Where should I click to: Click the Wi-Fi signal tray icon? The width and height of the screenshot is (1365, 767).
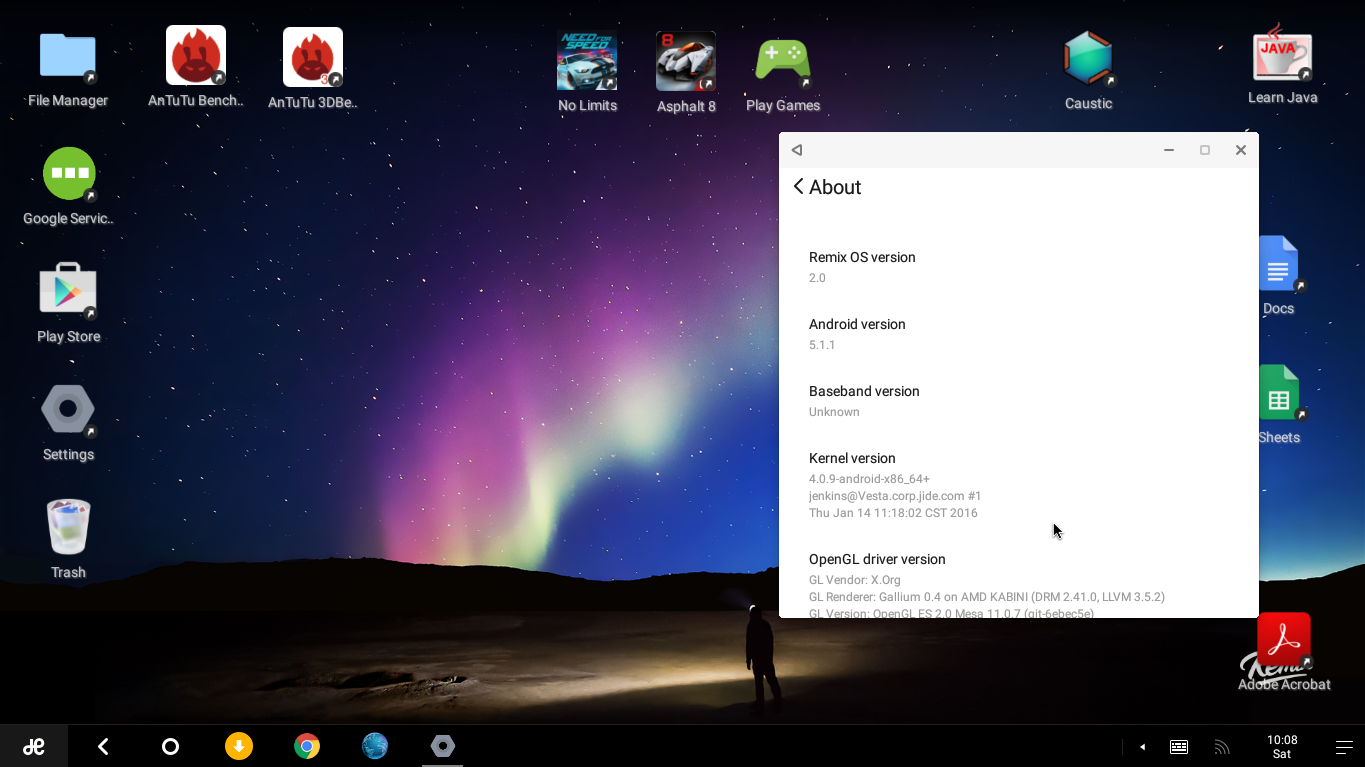pos(1221,747)
